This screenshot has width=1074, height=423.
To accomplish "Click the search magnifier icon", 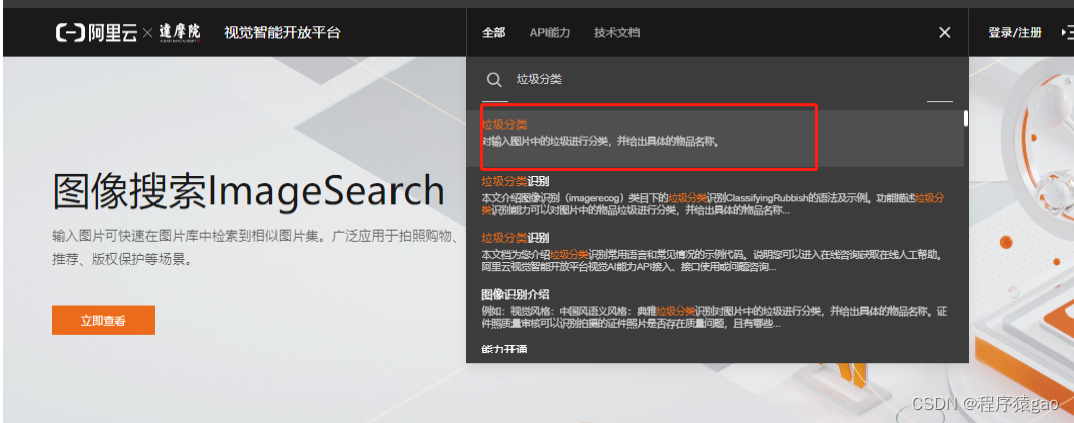I will [x=494, y=80].
